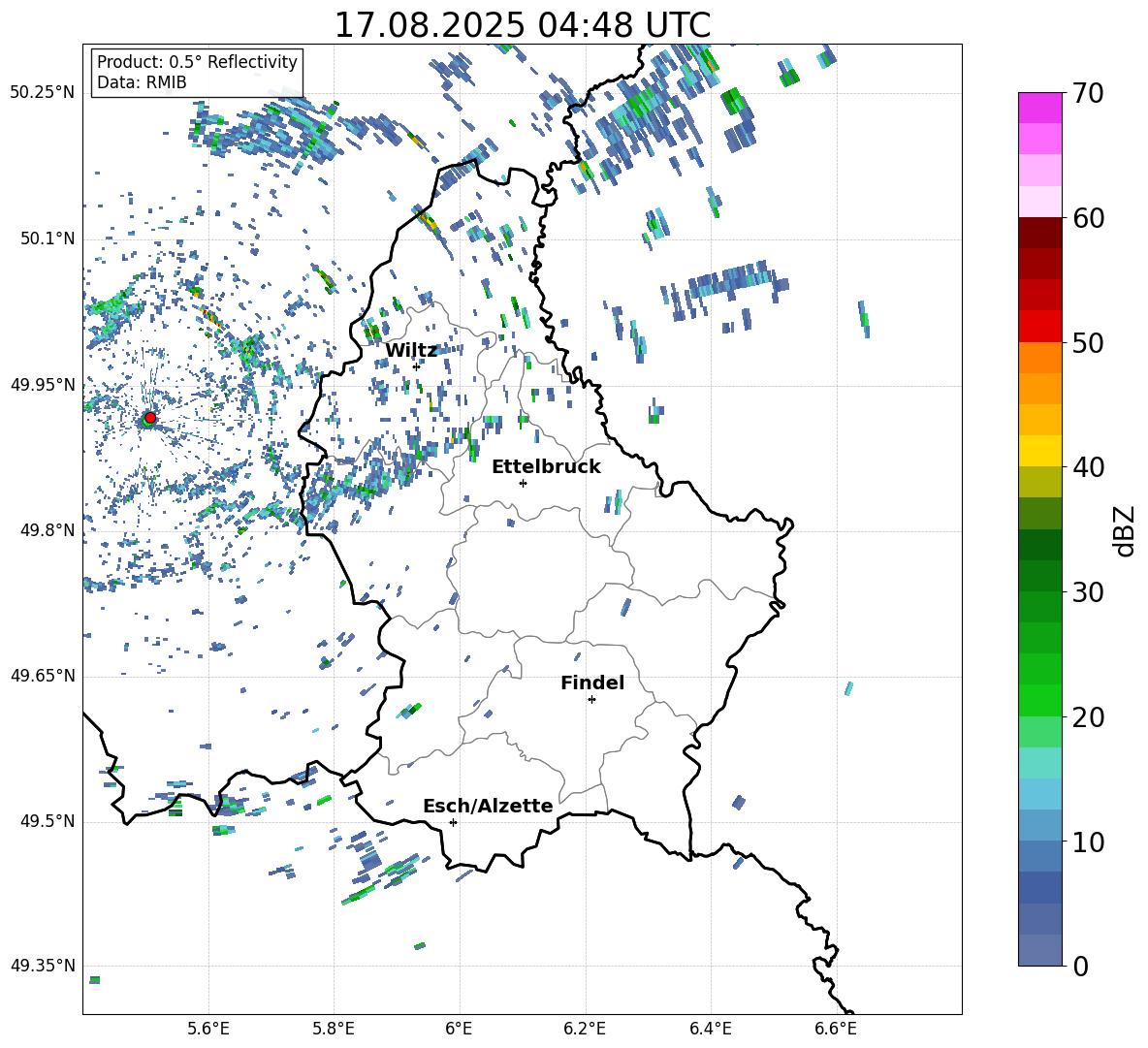1148x1048 pixels.
Task: Click the title 17.08.2025 04:48 UTC
Action: tap(522, 25)
